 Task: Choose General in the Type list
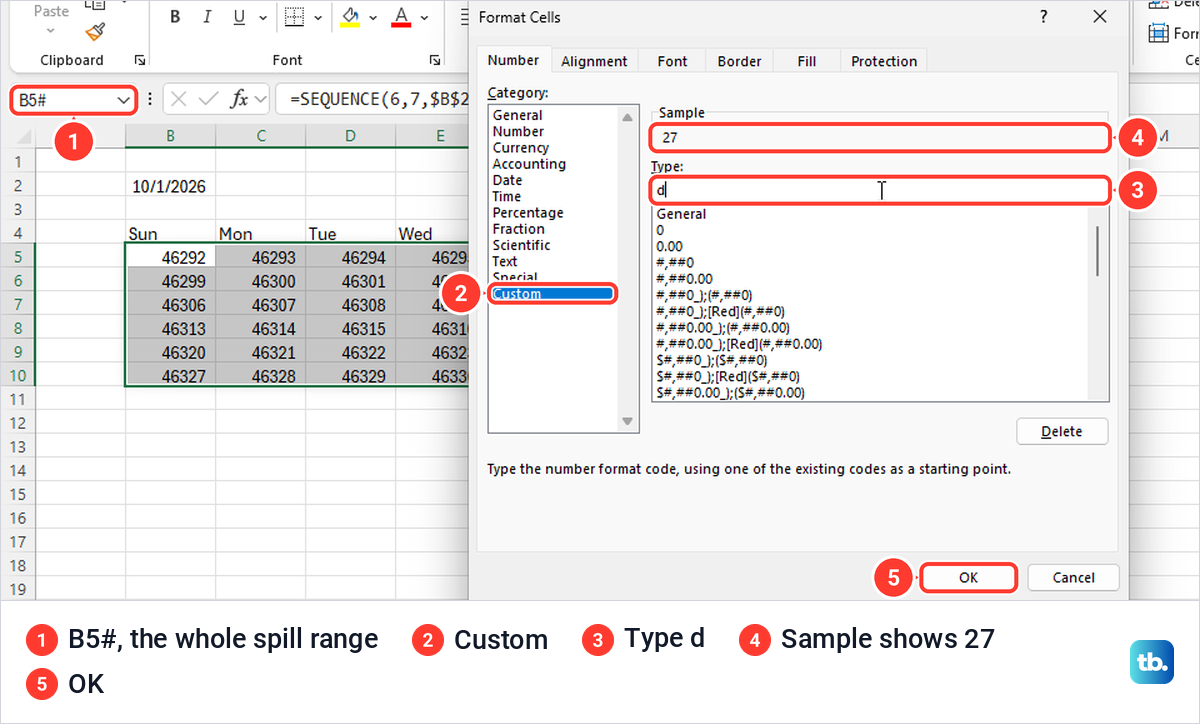(x=681, y=214)
